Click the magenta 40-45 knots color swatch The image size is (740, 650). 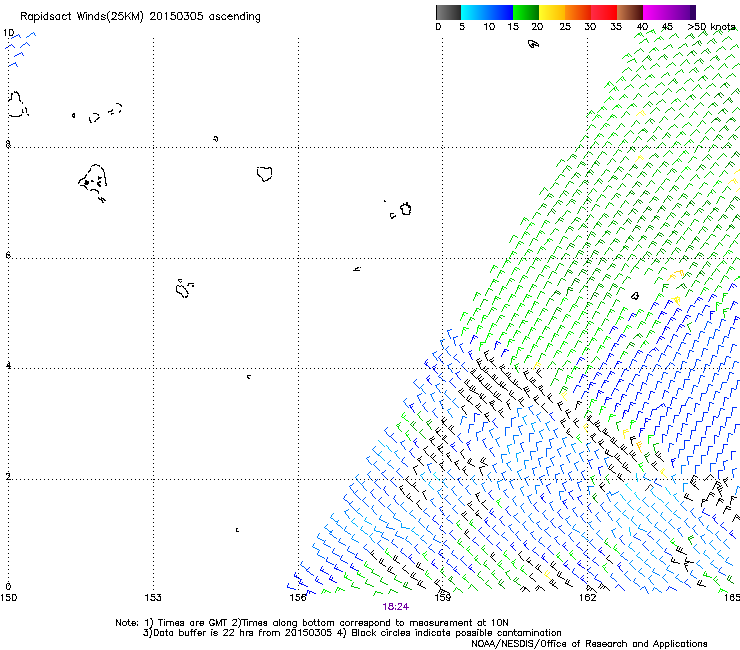point(656,12)
